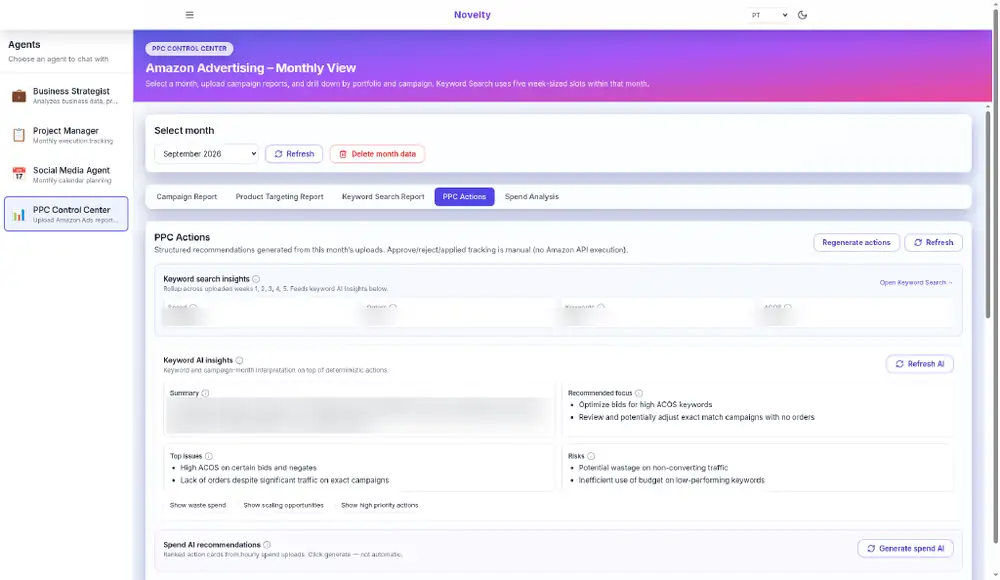Click the 'Amazon Advertising – Monthly View' heading

click(x=251, y=68)
